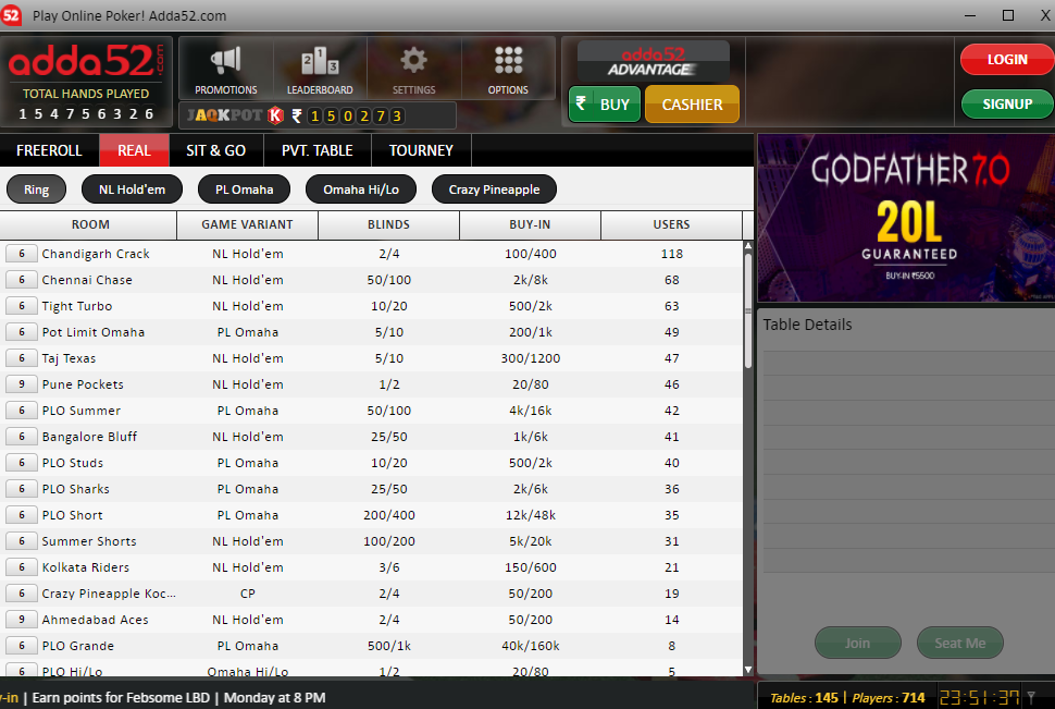Toggle the Ring filter pill
The width and height of the screenshot is (1055, 709).
click(36, 190)
